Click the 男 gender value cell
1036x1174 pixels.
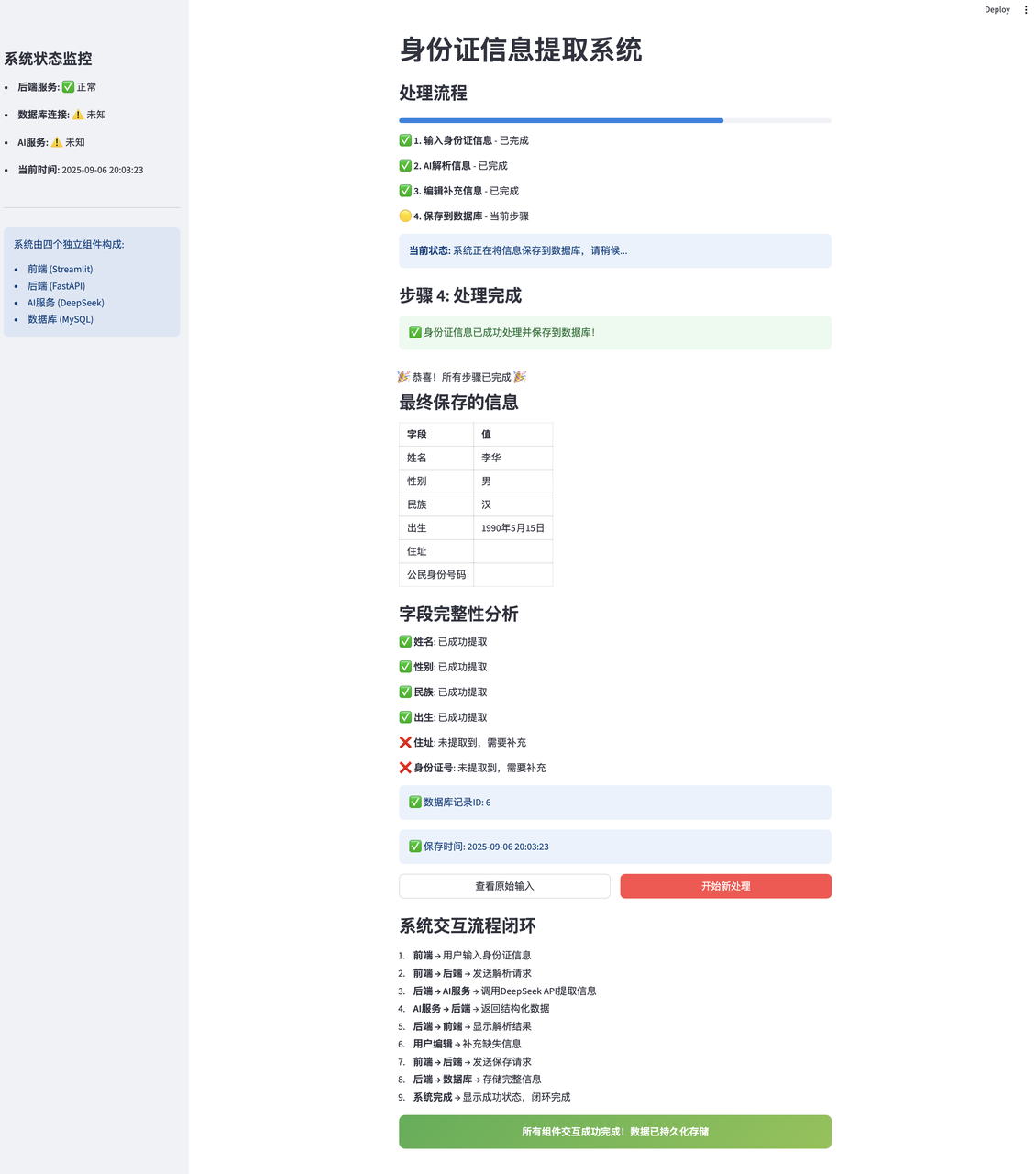(x=513, y=482)
